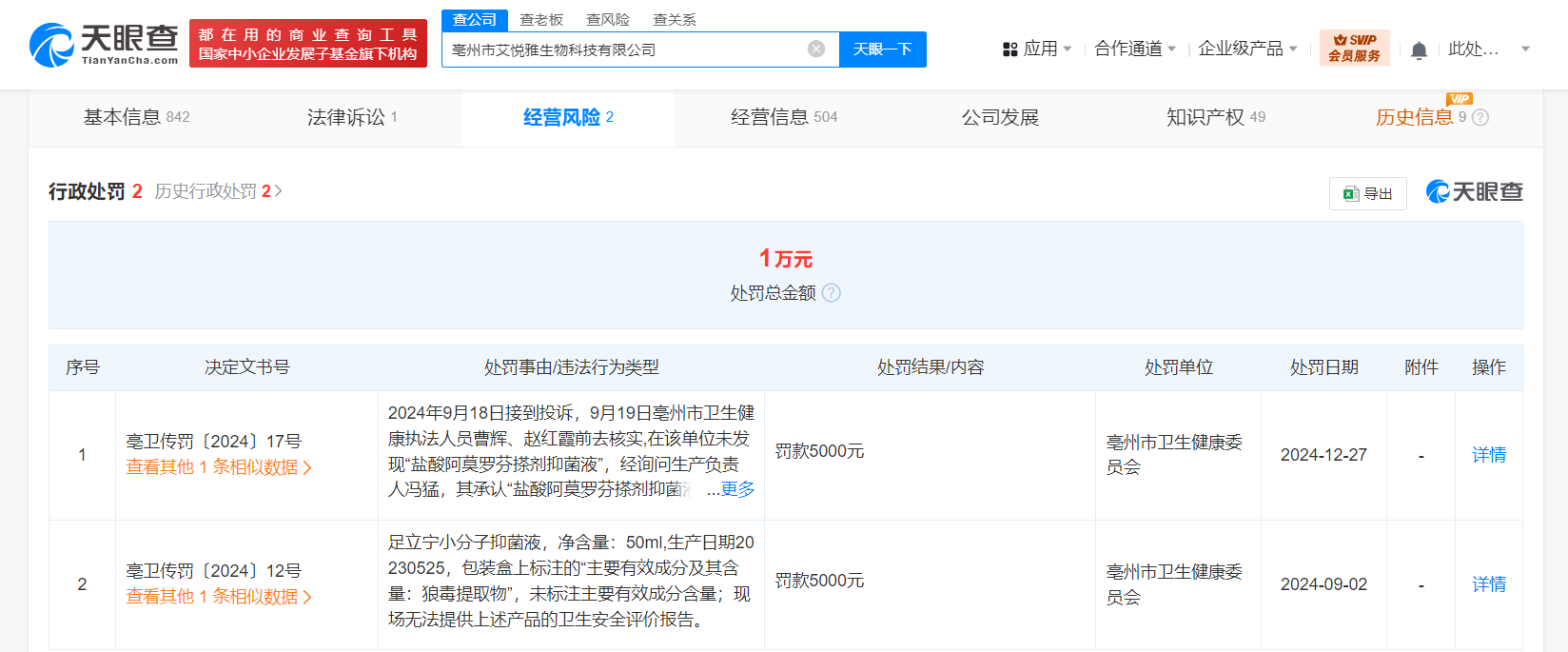Viewport: 1568px width, 652px height.
Task: Switch to the 查老板 search tab
Action: 541,19
